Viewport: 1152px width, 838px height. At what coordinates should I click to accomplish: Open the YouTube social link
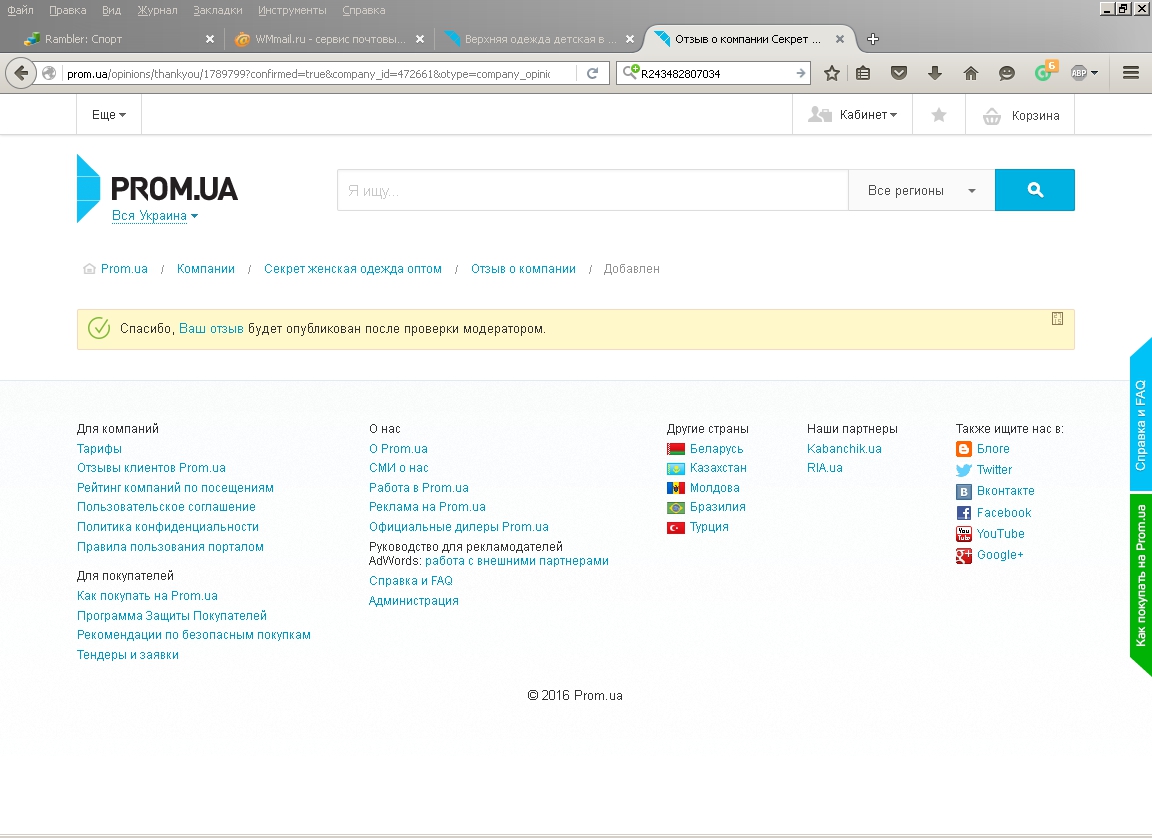click(x=1000, y=534)
